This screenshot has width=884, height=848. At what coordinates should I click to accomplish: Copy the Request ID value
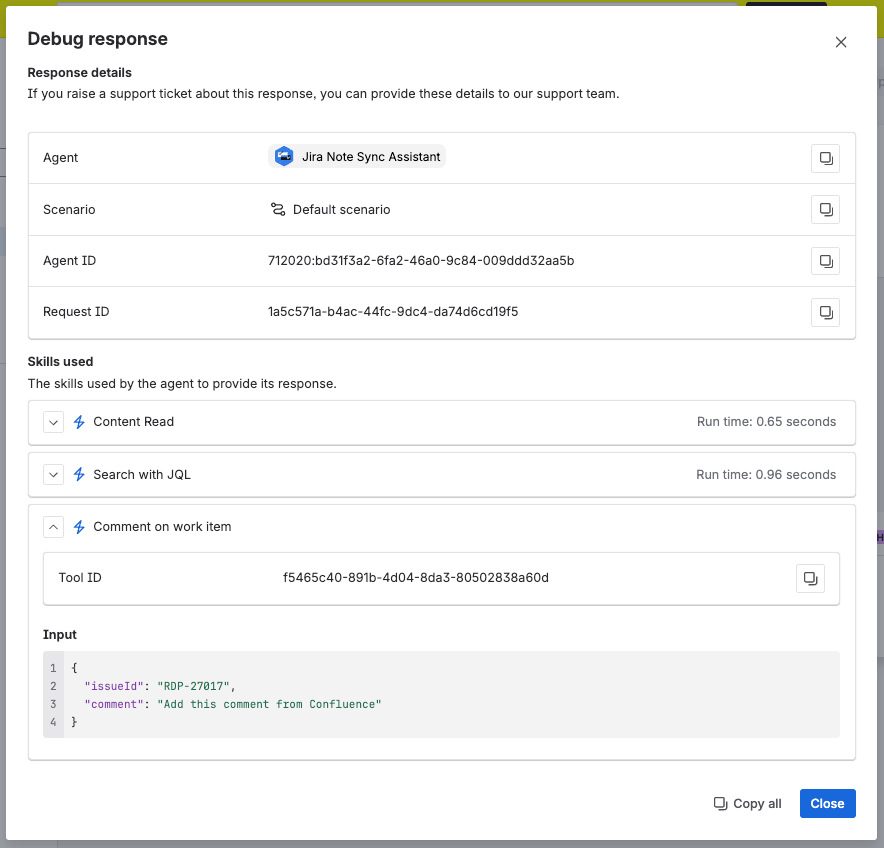(x=825, y=312)
